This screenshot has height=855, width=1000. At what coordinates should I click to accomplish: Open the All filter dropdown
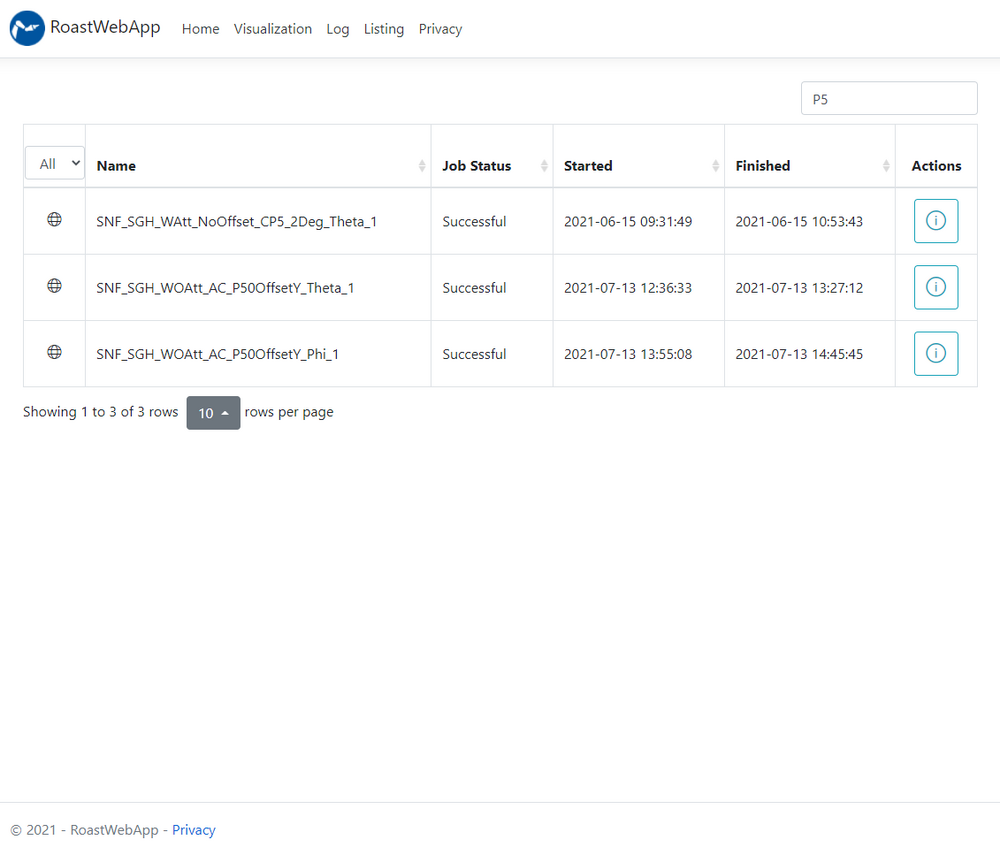55,164
